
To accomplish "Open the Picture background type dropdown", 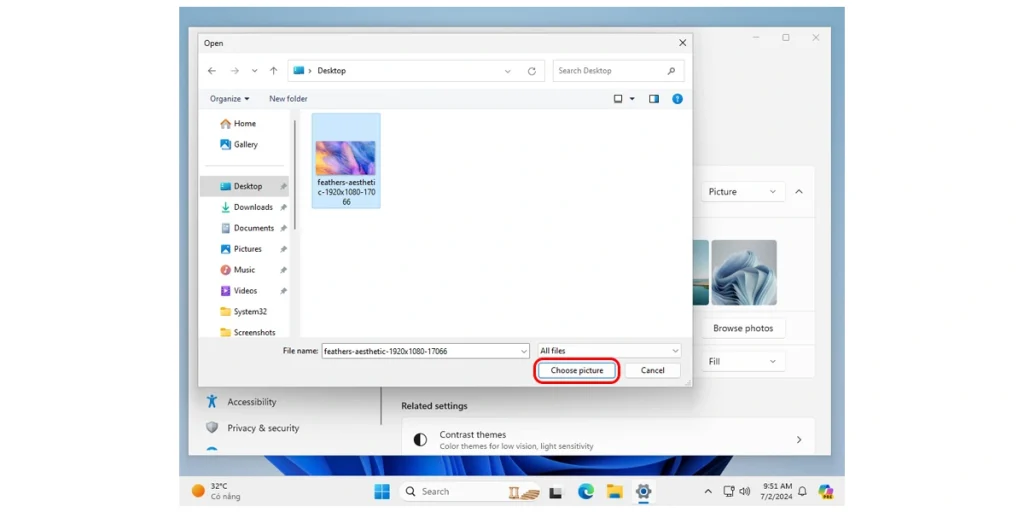I will [x=743, y=192].
